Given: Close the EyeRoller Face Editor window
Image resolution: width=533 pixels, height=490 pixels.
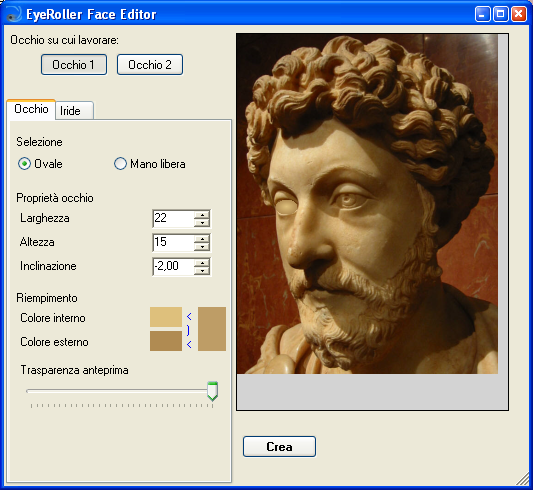Looking at the screenshot, I should (x=519, y=14).
